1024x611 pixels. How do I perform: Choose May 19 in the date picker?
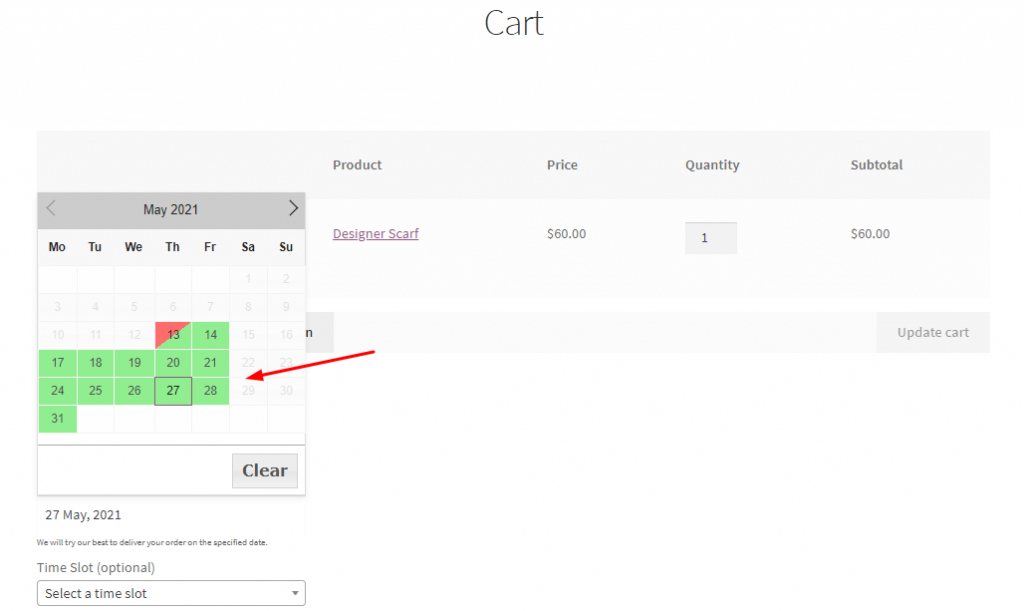click(134, 363)
